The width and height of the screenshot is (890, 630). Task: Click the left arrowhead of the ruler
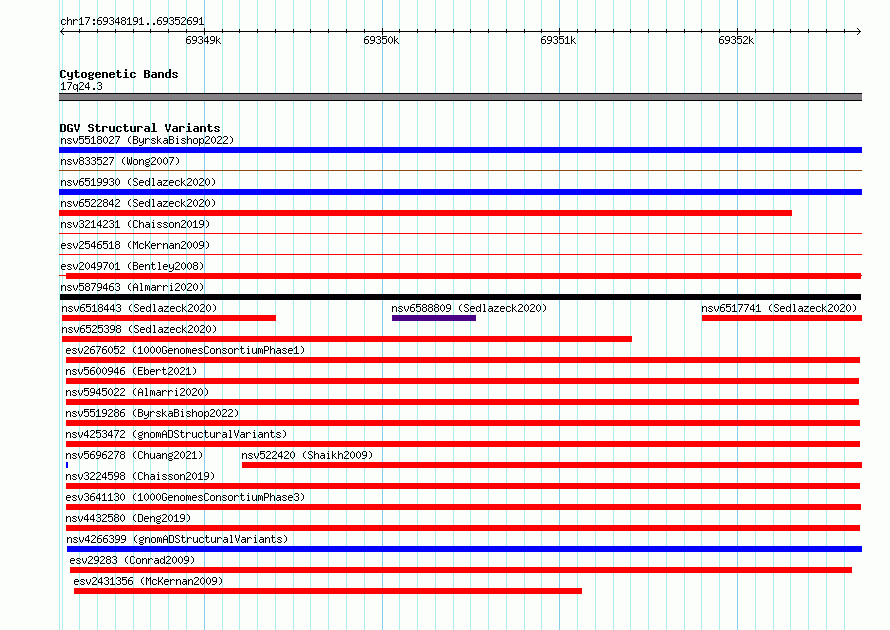click(62, 31)
